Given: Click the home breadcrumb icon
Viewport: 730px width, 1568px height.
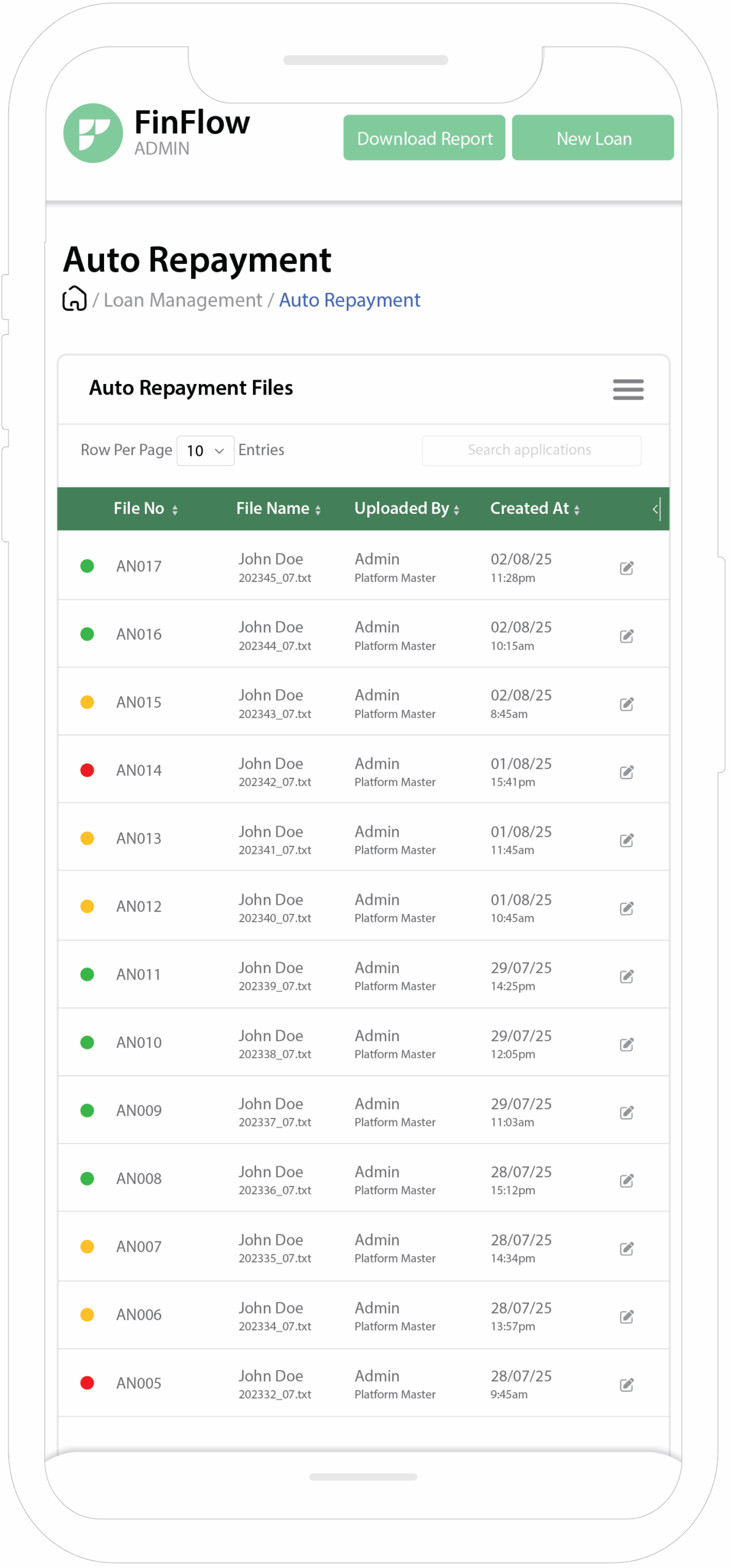Looking at the screenshot, I should coord(75,299).
